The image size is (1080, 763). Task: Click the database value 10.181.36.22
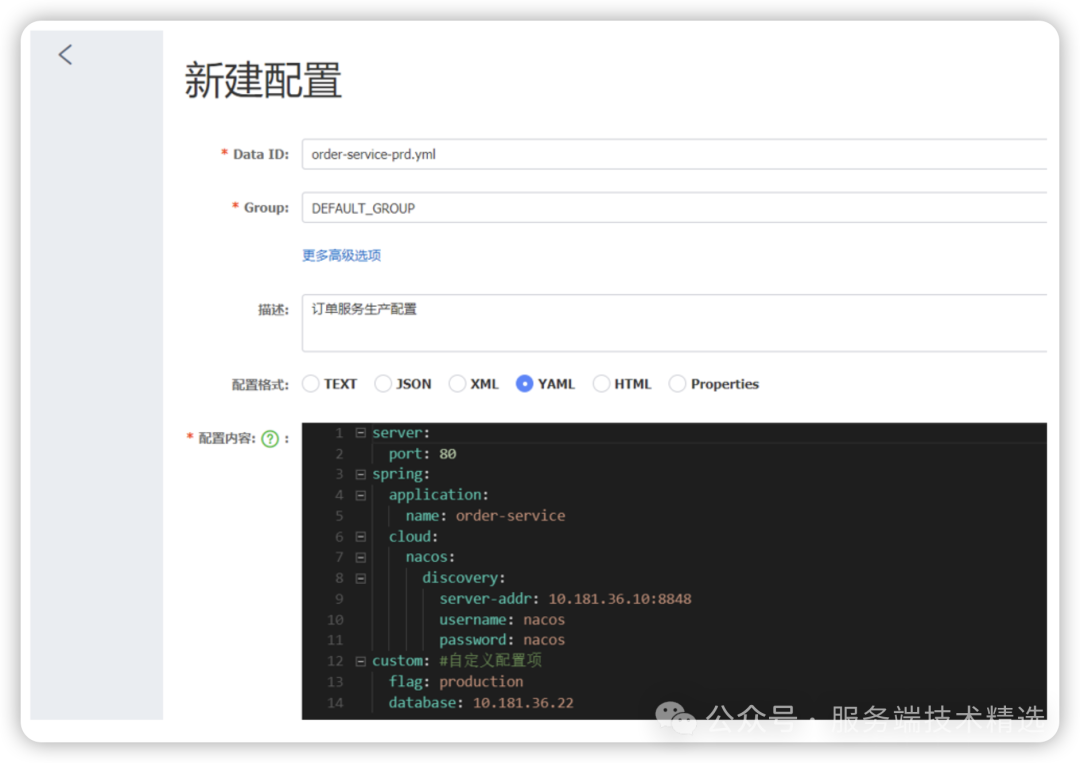click(523, 702)
